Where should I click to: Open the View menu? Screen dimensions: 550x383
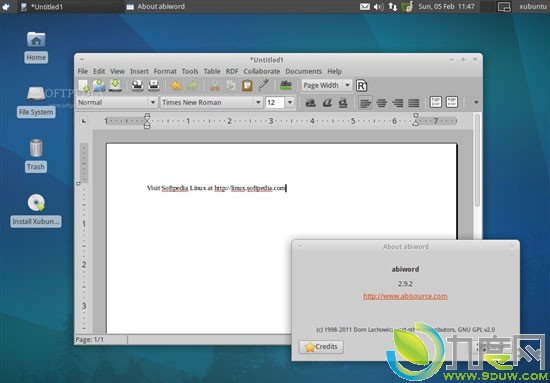tap(118, 71)
